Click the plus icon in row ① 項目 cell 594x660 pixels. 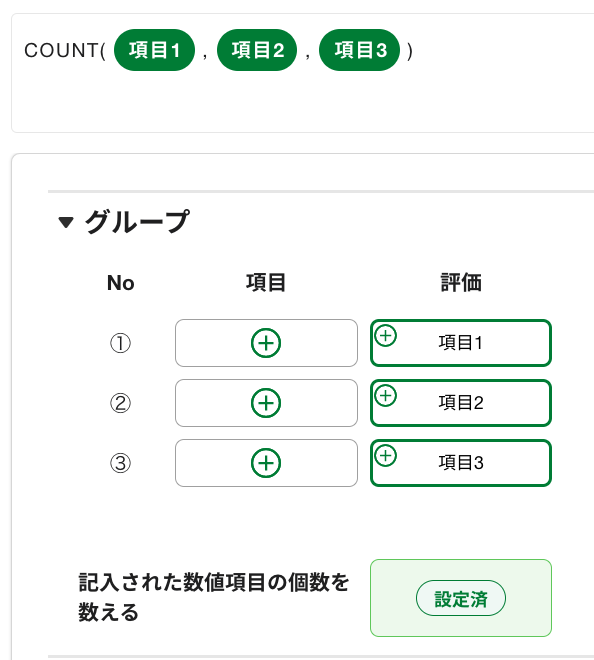[266, 343]
